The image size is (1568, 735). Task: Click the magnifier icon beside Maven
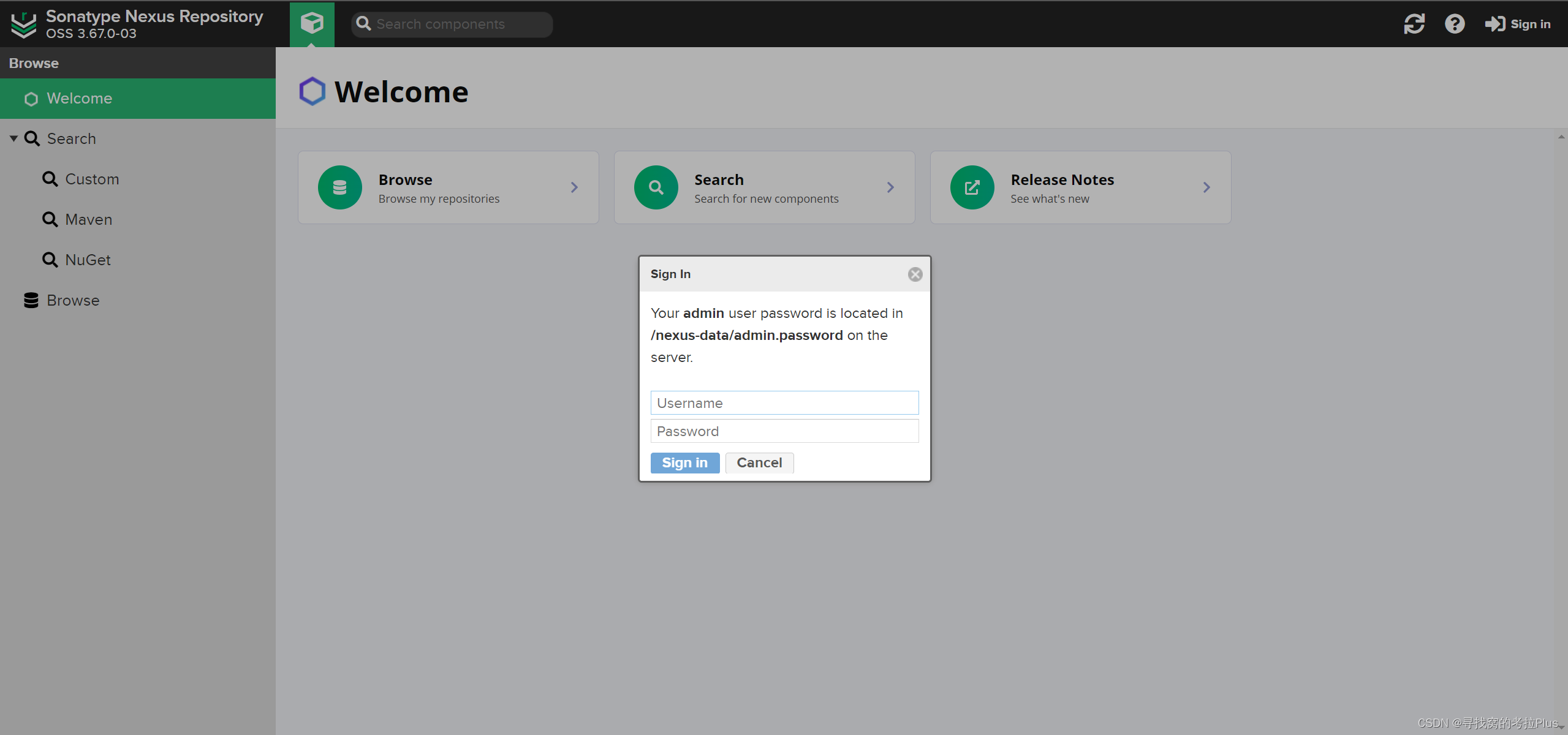pos(50,219)
